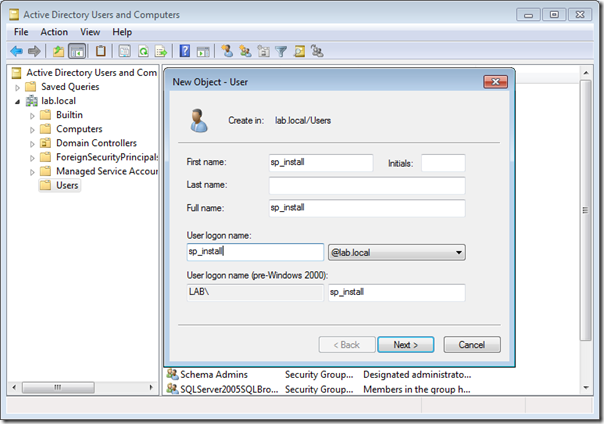Viewport: 604px width, 424px height.
Task: Click the disabled < Back button
Action: click(x=347, y=345)
